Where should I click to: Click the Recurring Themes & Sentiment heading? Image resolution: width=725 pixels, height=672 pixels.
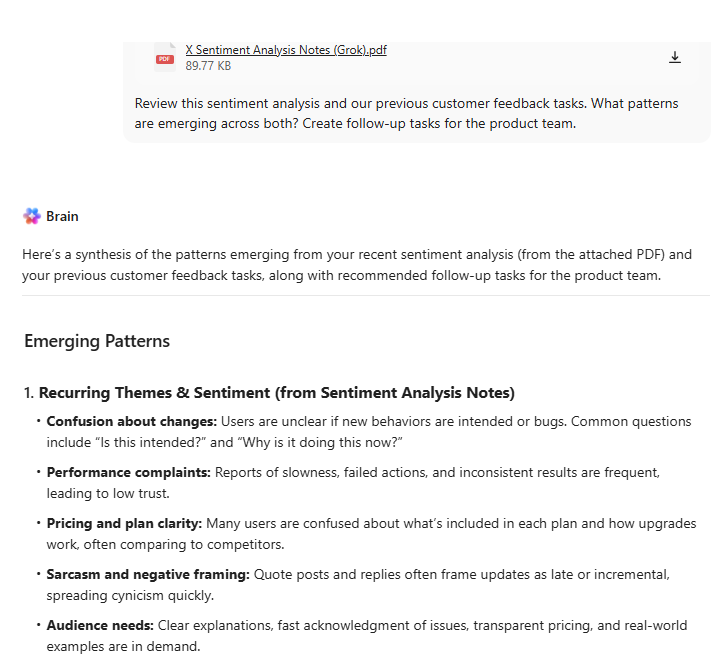coord(277,393)
